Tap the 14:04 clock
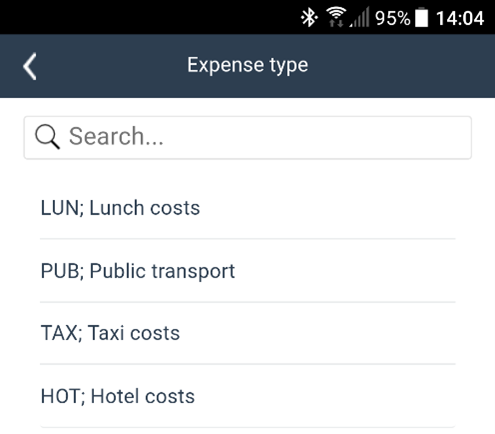The width and height of the screenshot is (495, 434). tap(460, 18)
